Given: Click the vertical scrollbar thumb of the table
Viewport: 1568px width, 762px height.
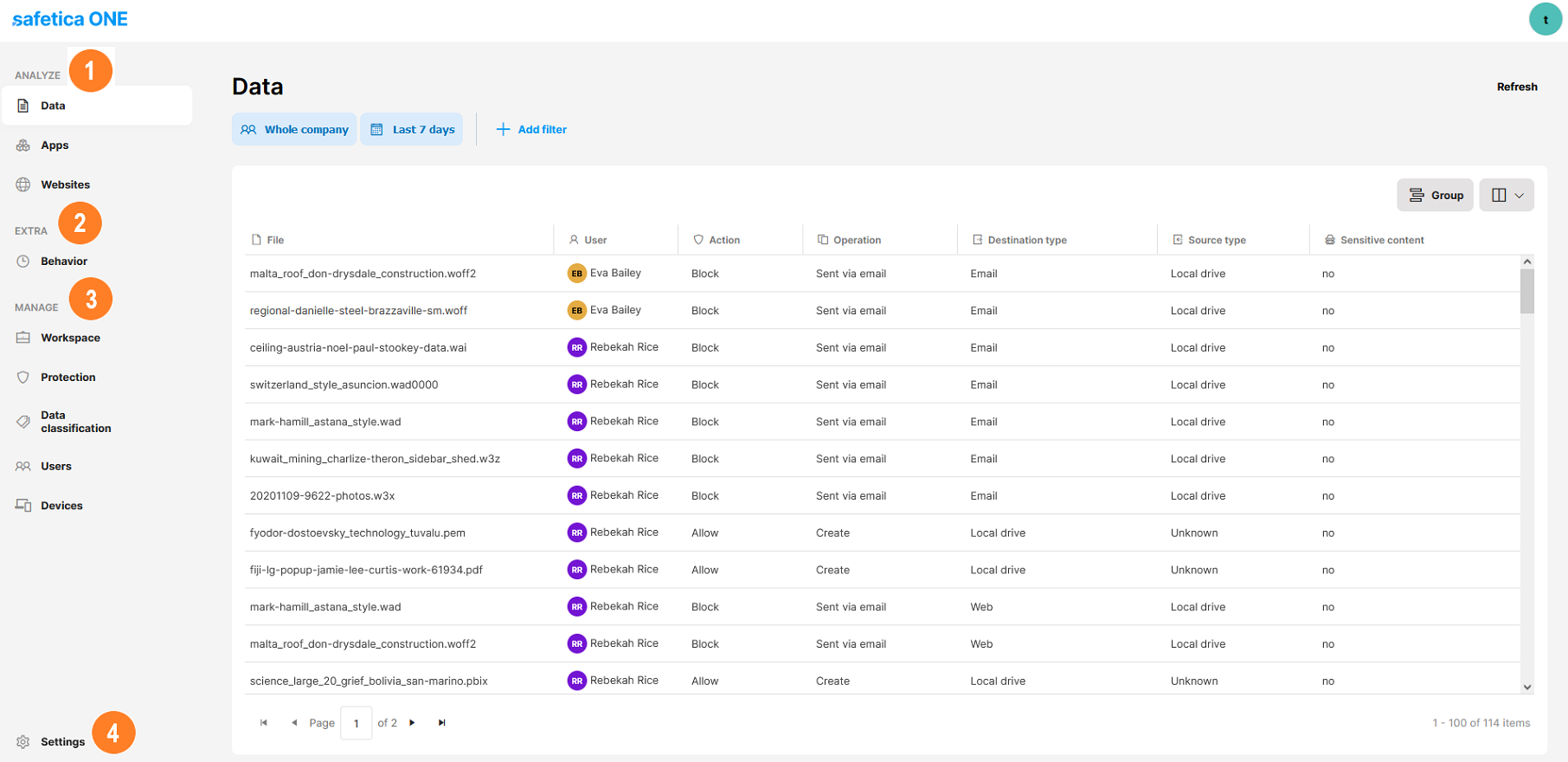Looking at the screenshot, I should 1527,291.
